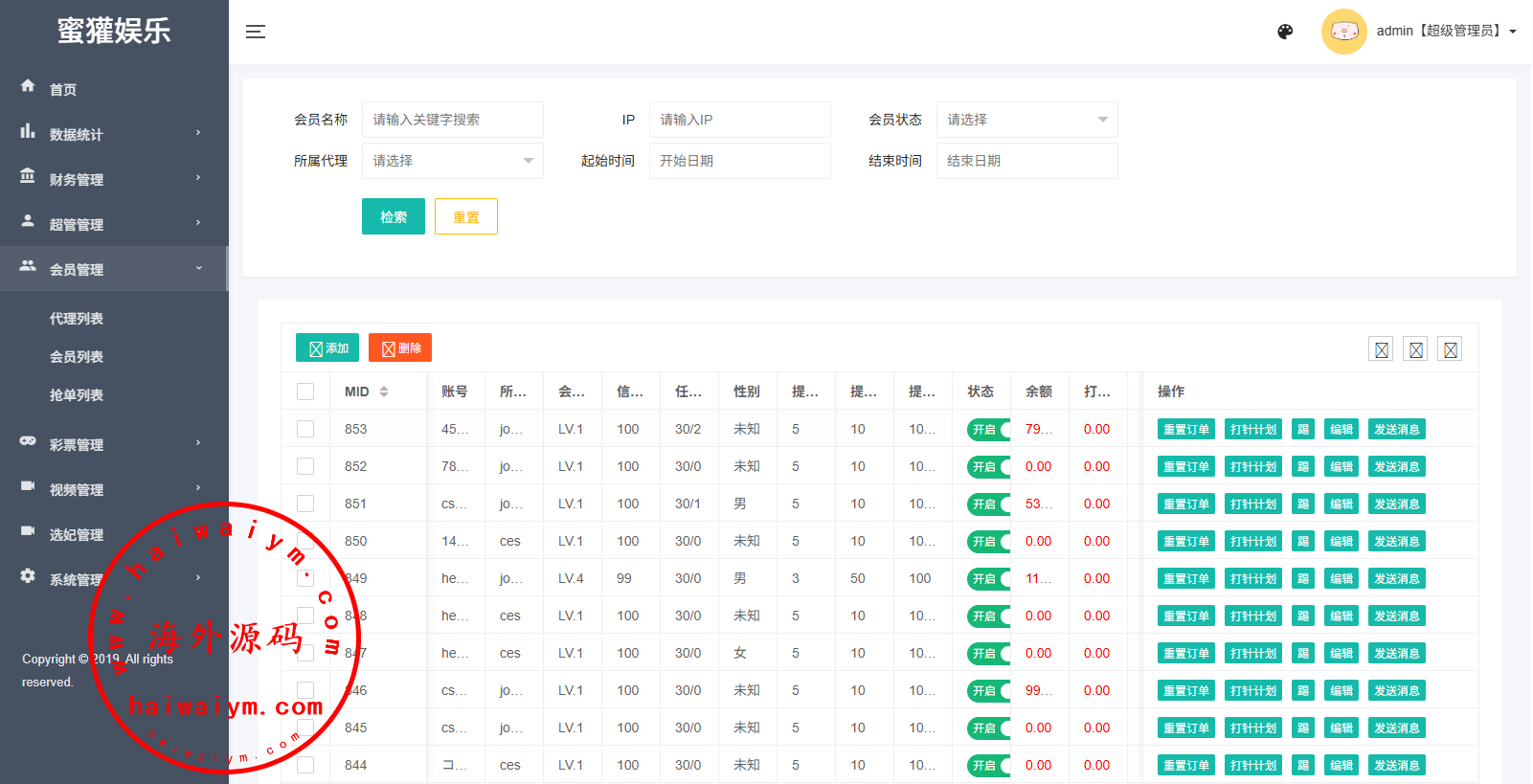The image size is (1533, 784).
Task: Open the 会员状态 dropdown
Action: [1026, 120]
